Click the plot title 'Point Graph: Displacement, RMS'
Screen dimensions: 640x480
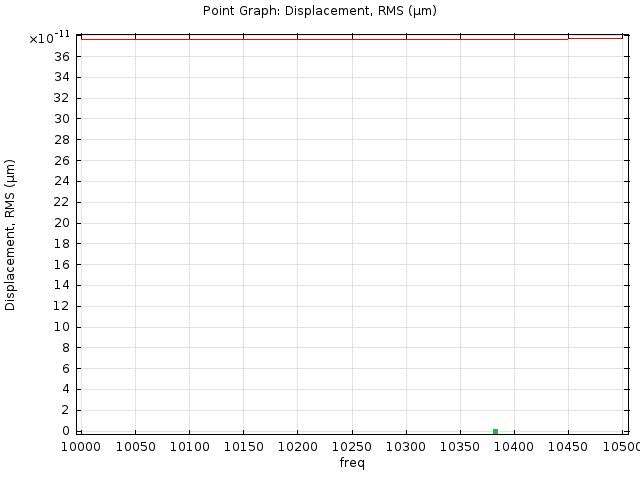[319, 11]
